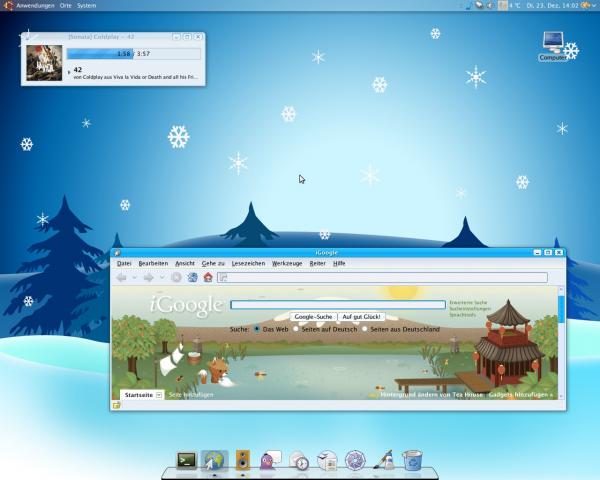Expand the Startseite tab dropdown arrow
The width and height of the screenshot is (600, 480).
[x=159, y=395]
